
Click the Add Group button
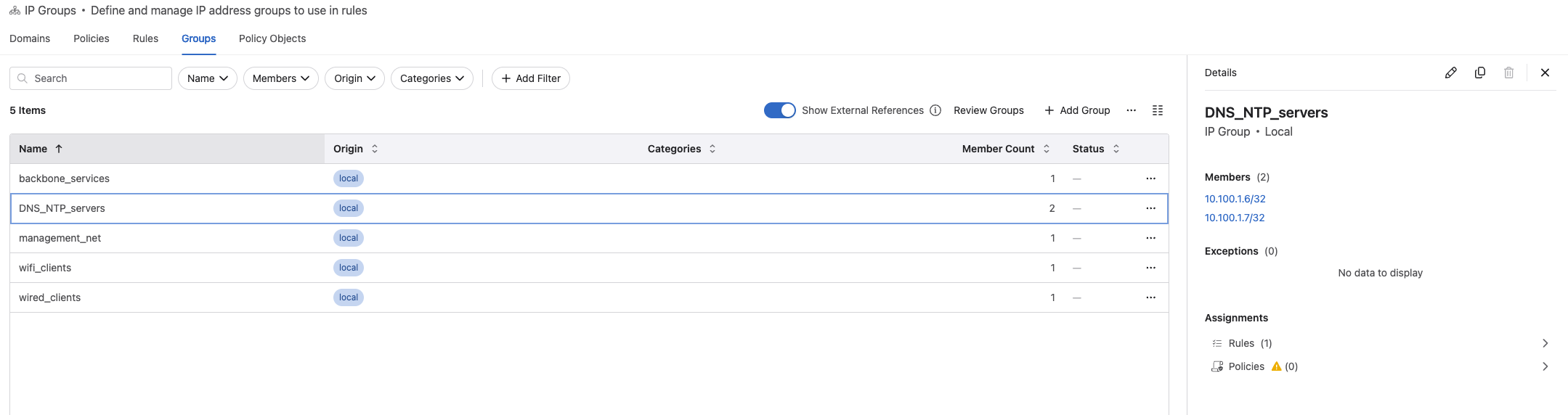(1077, 110)
